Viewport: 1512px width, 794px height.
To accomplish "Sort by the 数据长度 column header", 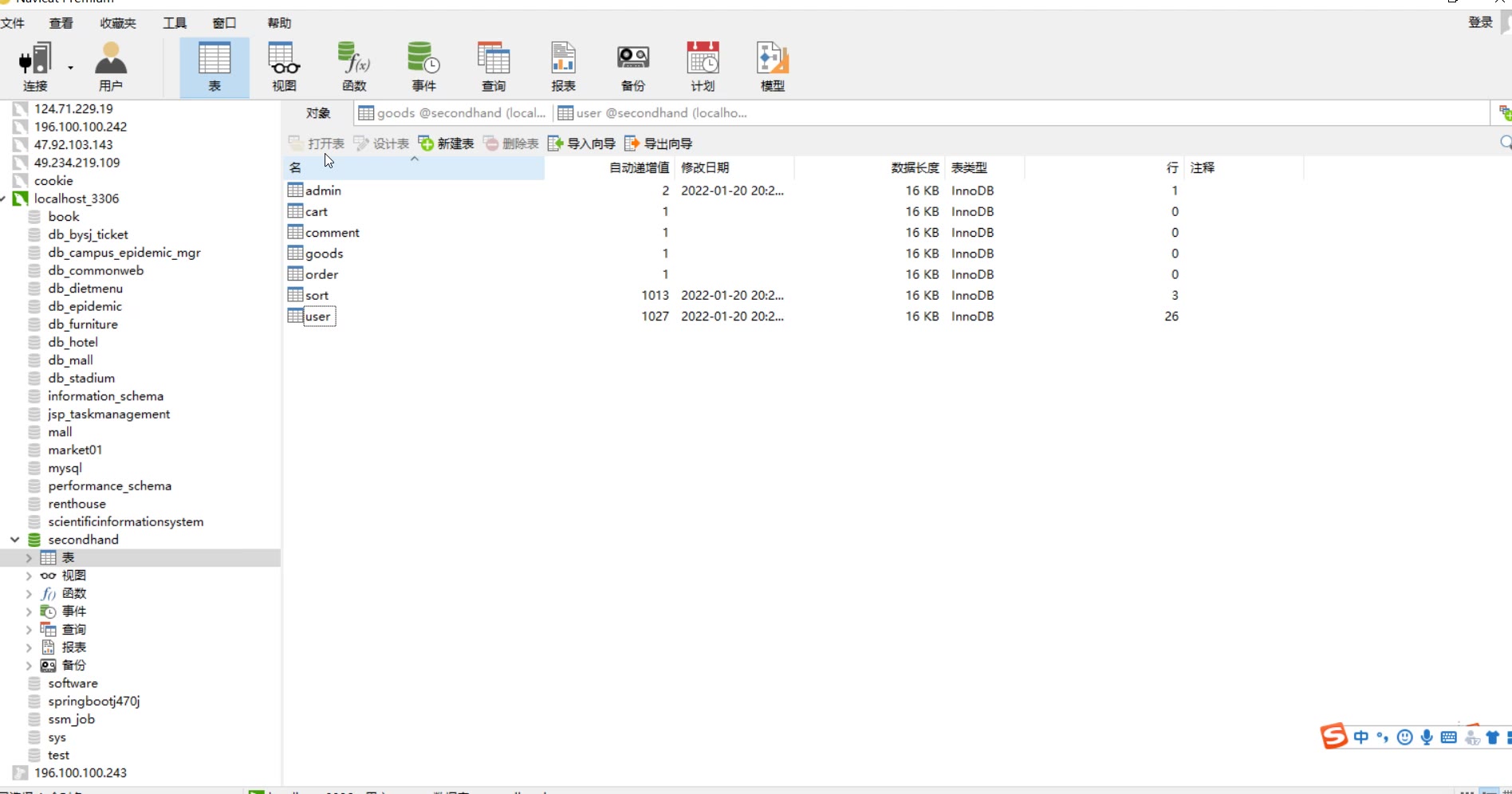I will (869, 167).
